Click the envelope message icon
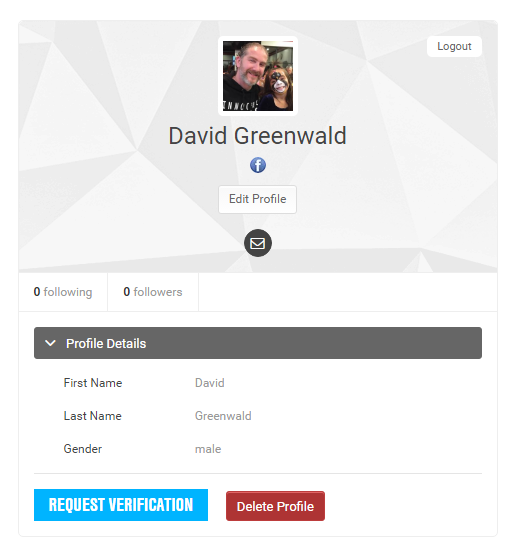Viewport: 513px width, 550px height. tap(258, 243)
